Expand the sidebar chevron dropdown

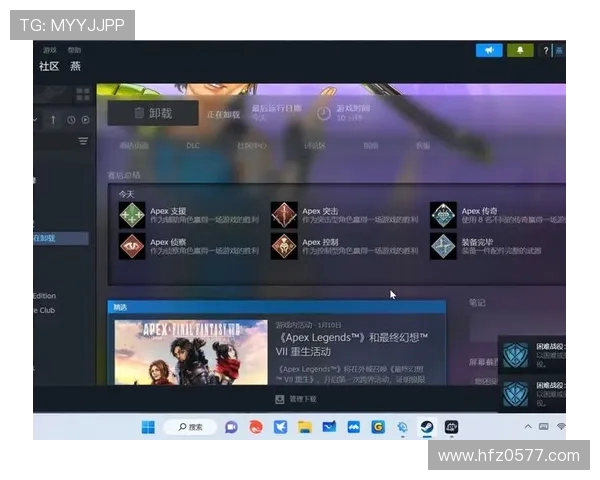36,120
